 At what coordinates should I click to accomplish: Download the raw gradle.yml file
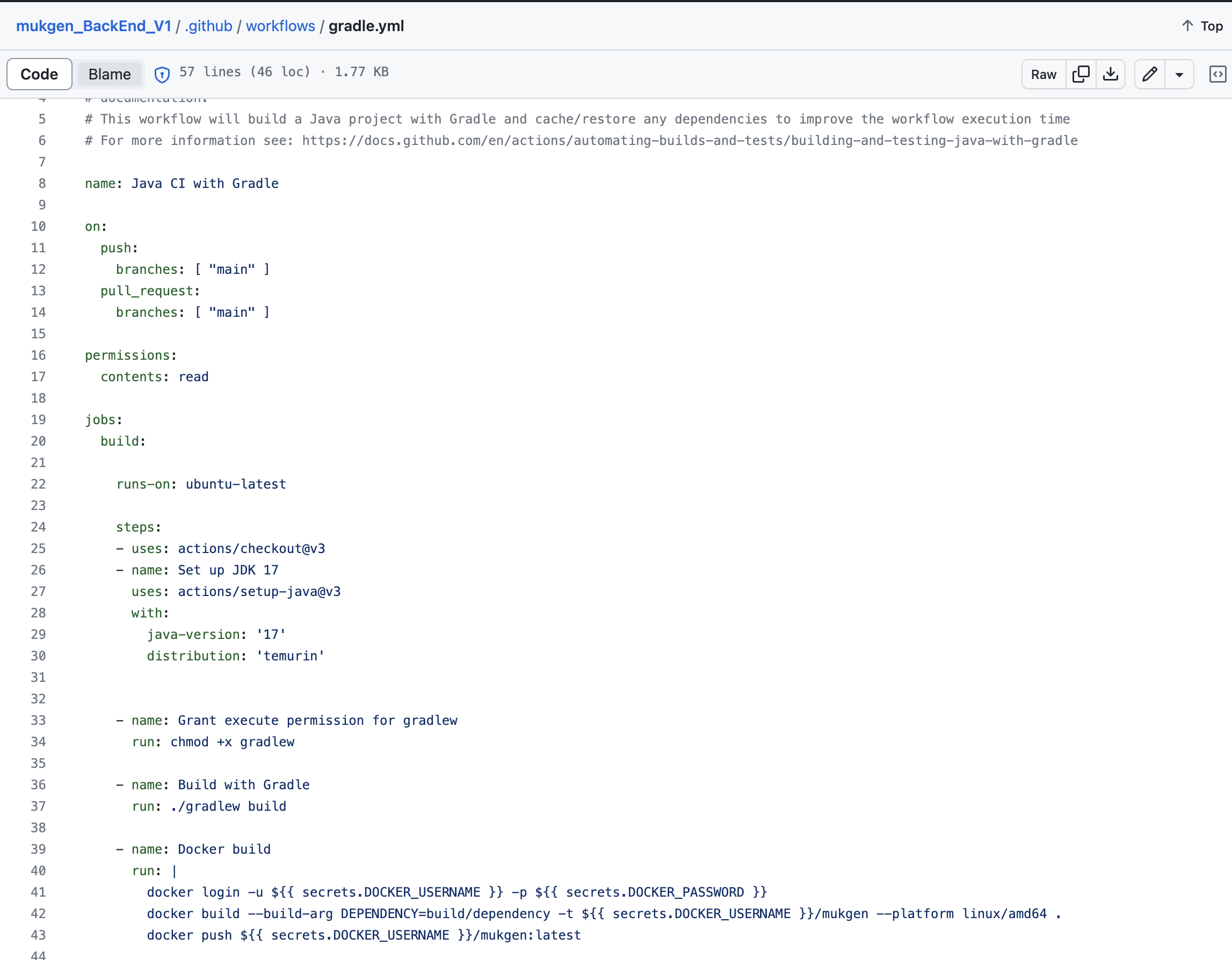1110,74
